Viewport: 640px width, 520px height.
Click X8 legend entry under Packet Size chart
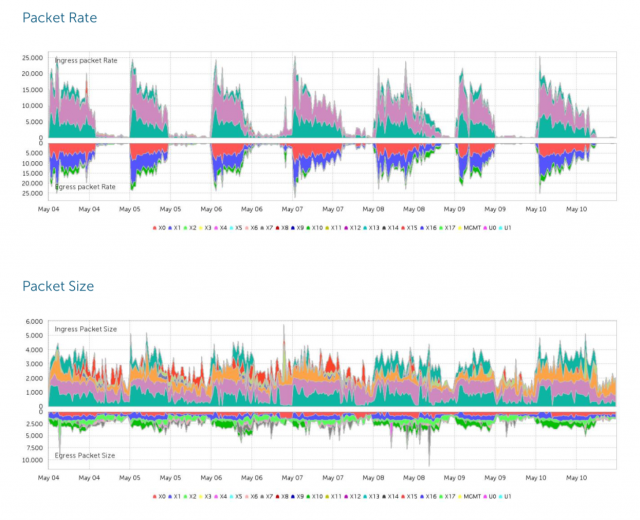282,496
